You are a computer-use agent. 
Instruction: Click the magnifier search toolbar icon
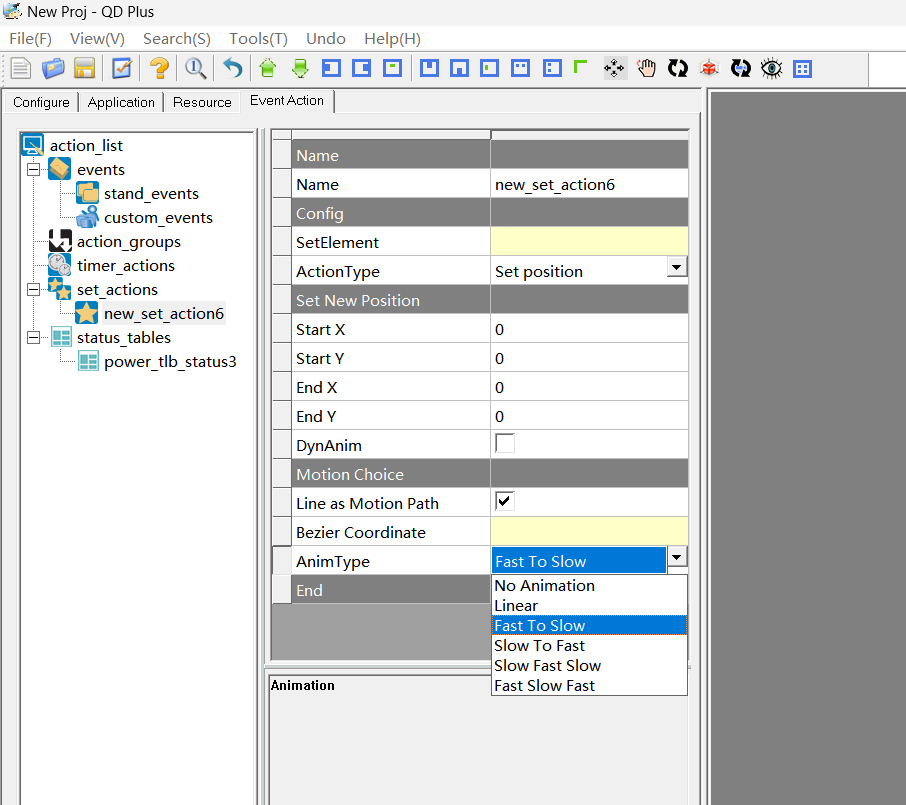(x=195, y=68)
